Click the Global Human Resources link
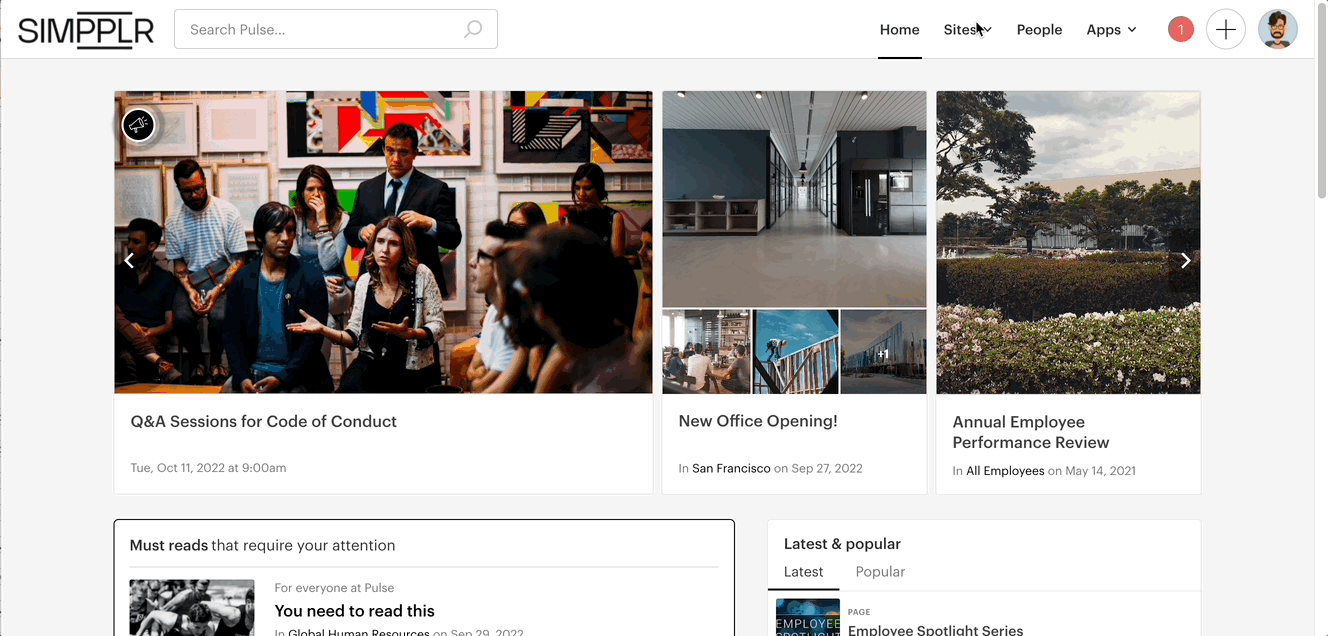This screenshot has width=1328, height=636. 359,632
